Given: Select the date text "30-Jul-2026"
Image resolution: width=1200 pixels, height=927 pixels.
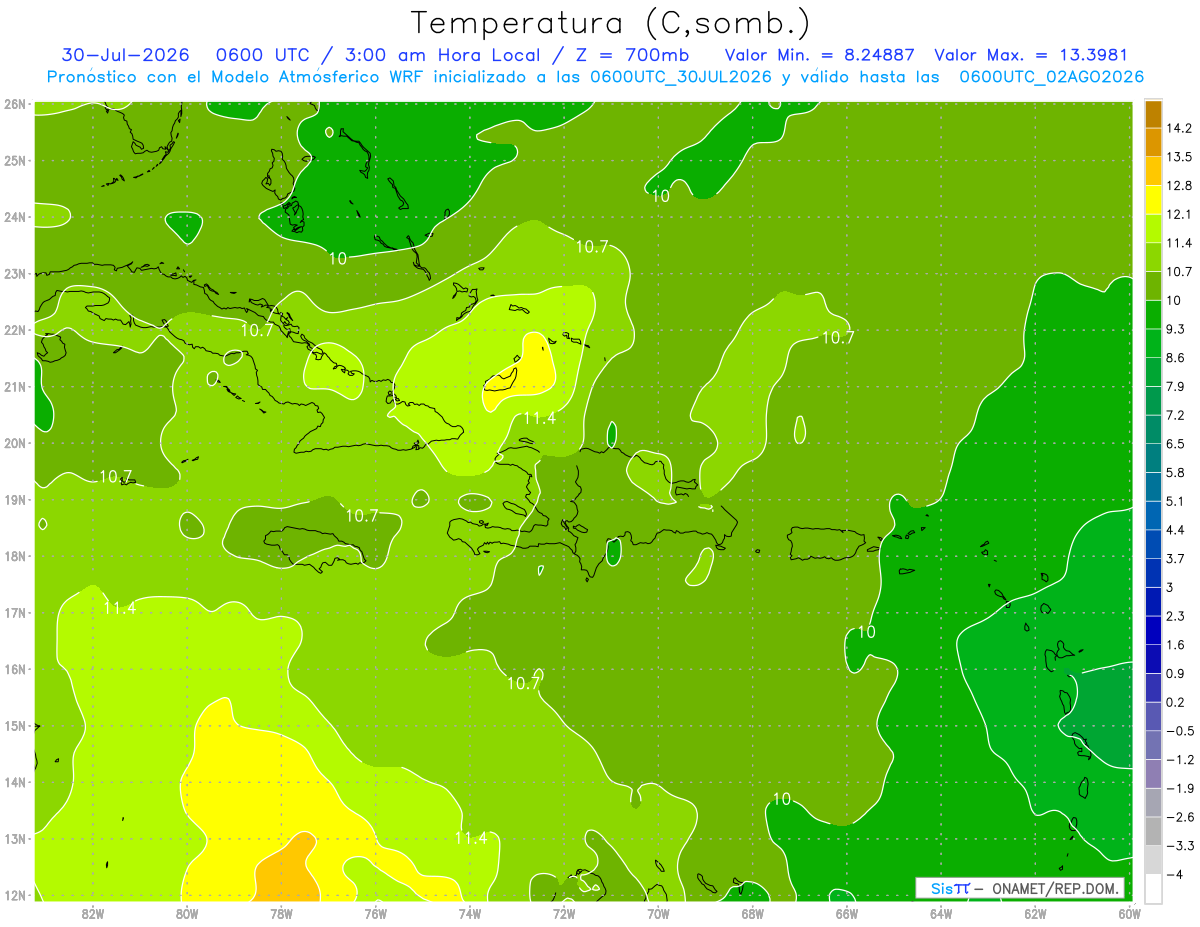Looking at the screenshot, I should 125,55.
